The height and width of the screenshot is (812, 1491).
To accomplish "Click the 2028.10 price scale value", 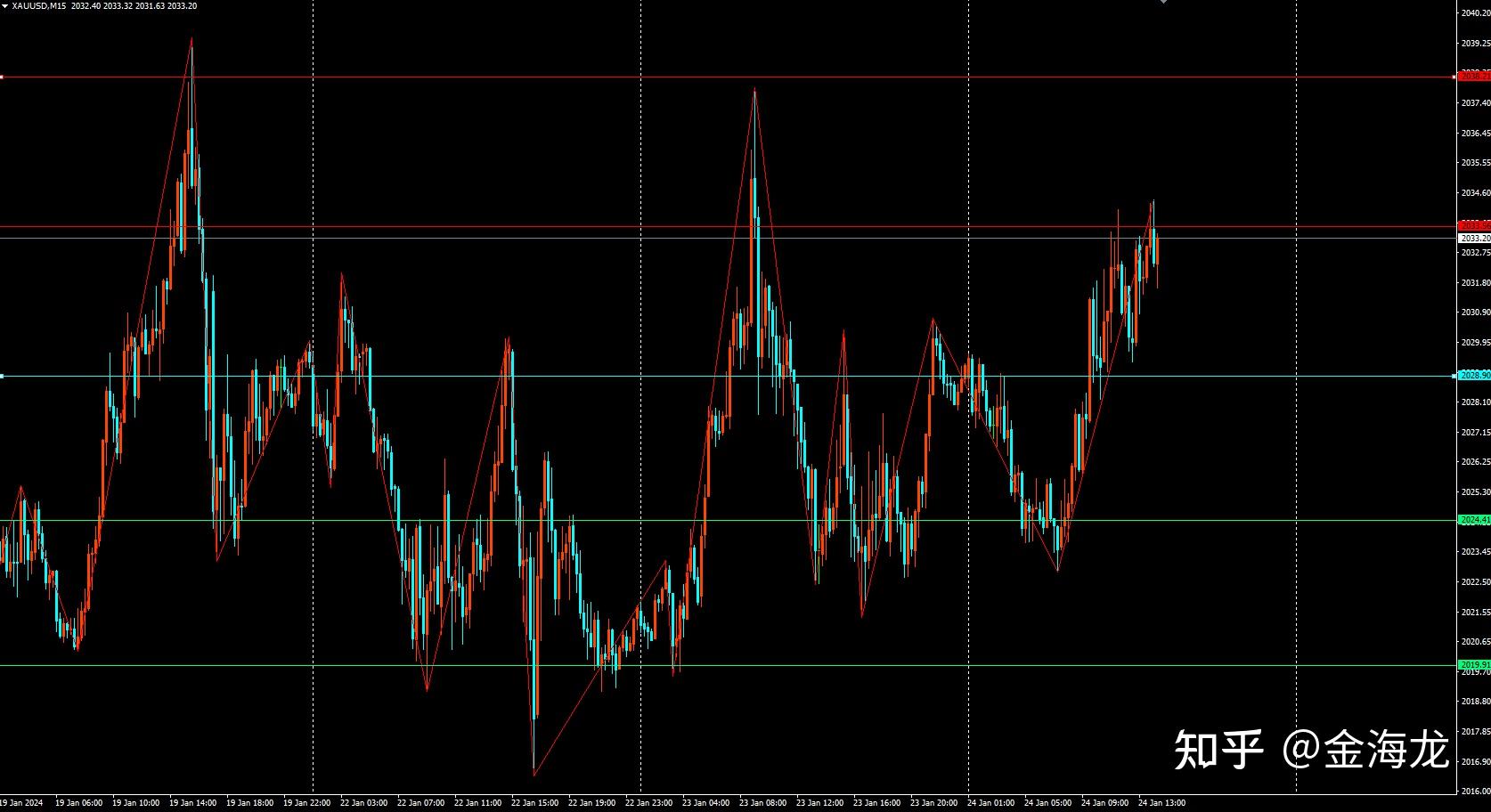I will click(x=1476, y=402).
